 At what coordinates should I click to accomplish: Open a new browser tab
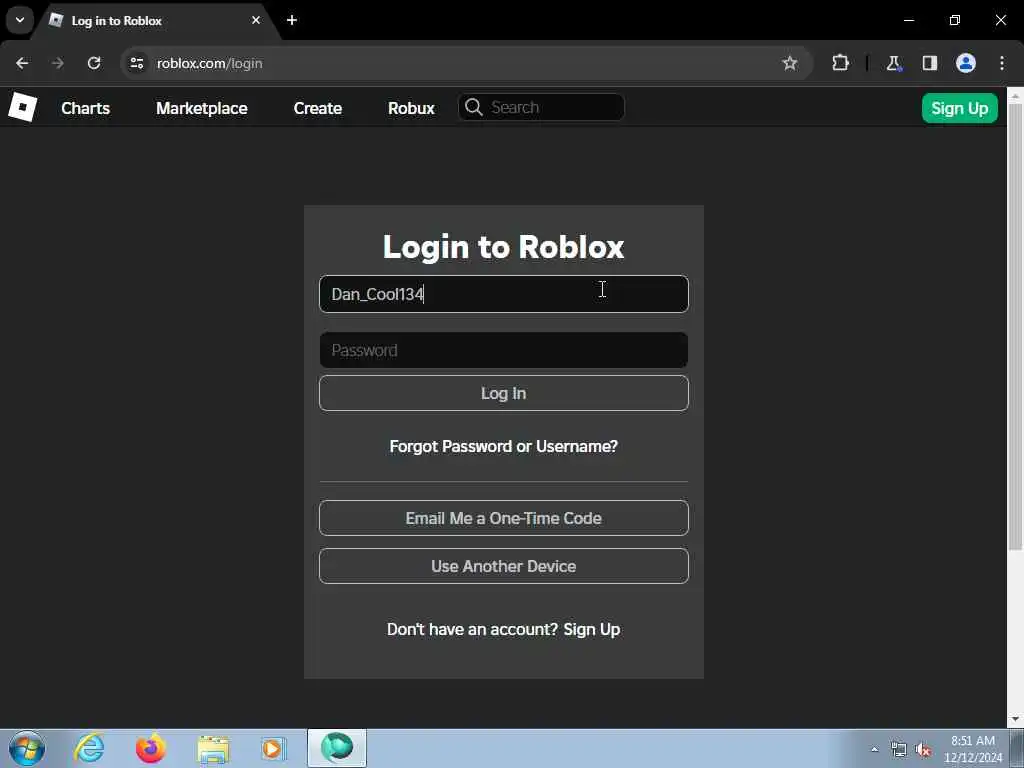292,20
